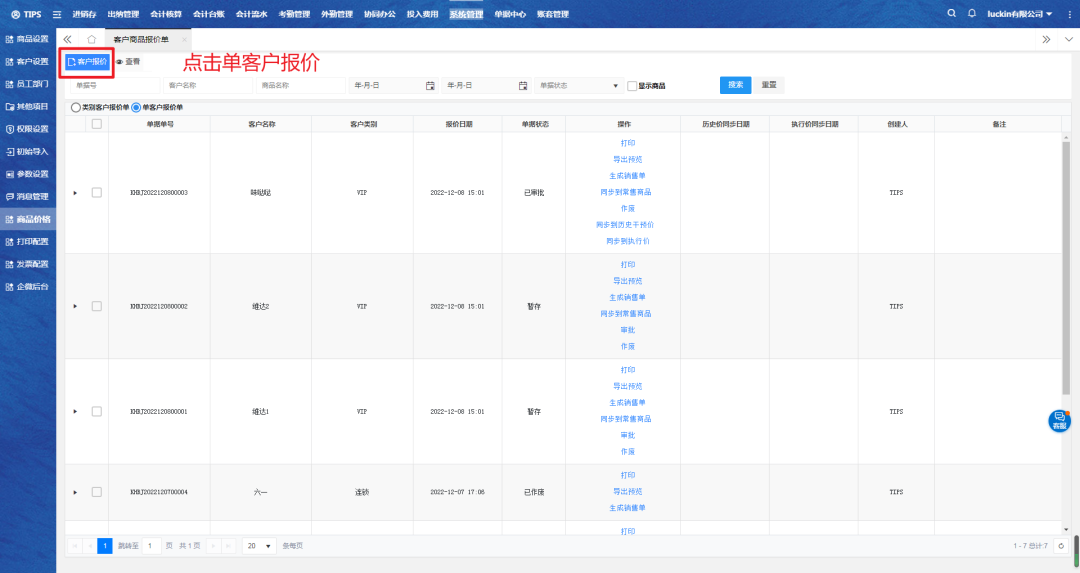This screenshot has height=573, width=1080.
Task: Click the home icon tab
Action: (x=91, y=39)
